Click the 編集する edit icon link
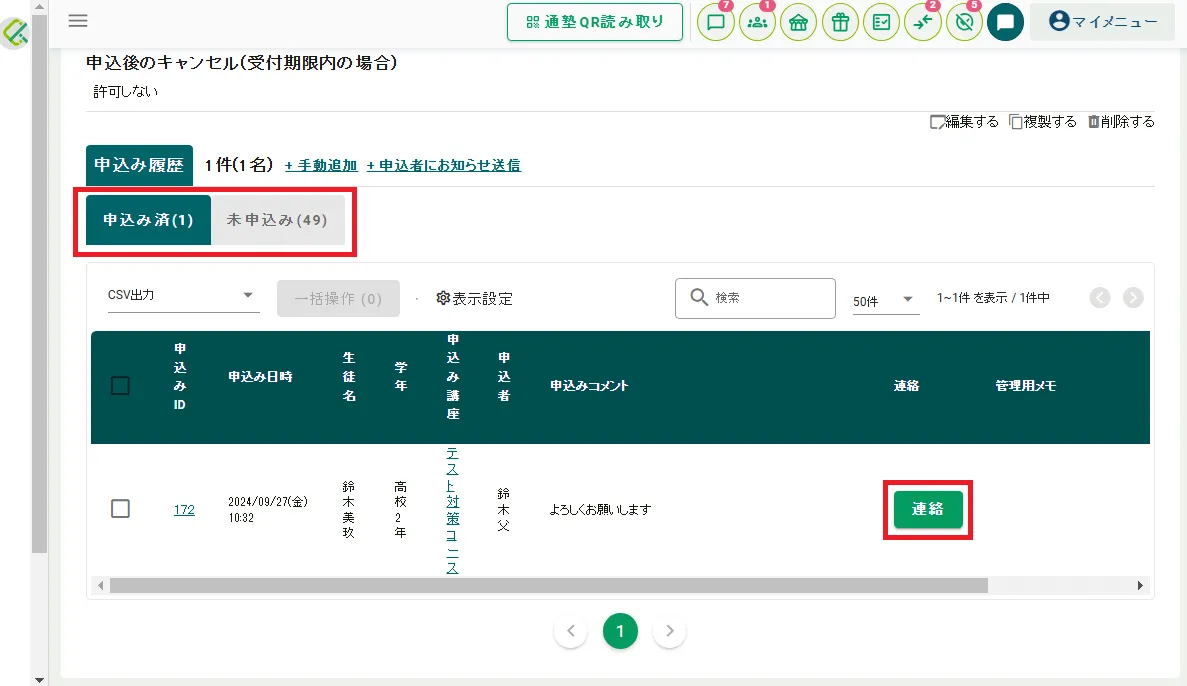 964,122
